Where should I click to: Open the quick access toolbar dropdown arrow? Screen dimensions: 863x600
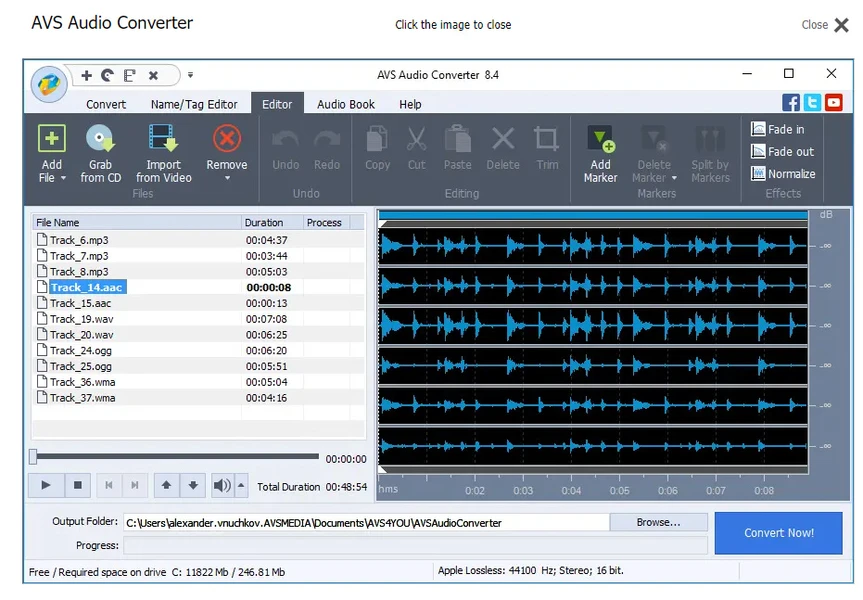(x=189, y=74)
